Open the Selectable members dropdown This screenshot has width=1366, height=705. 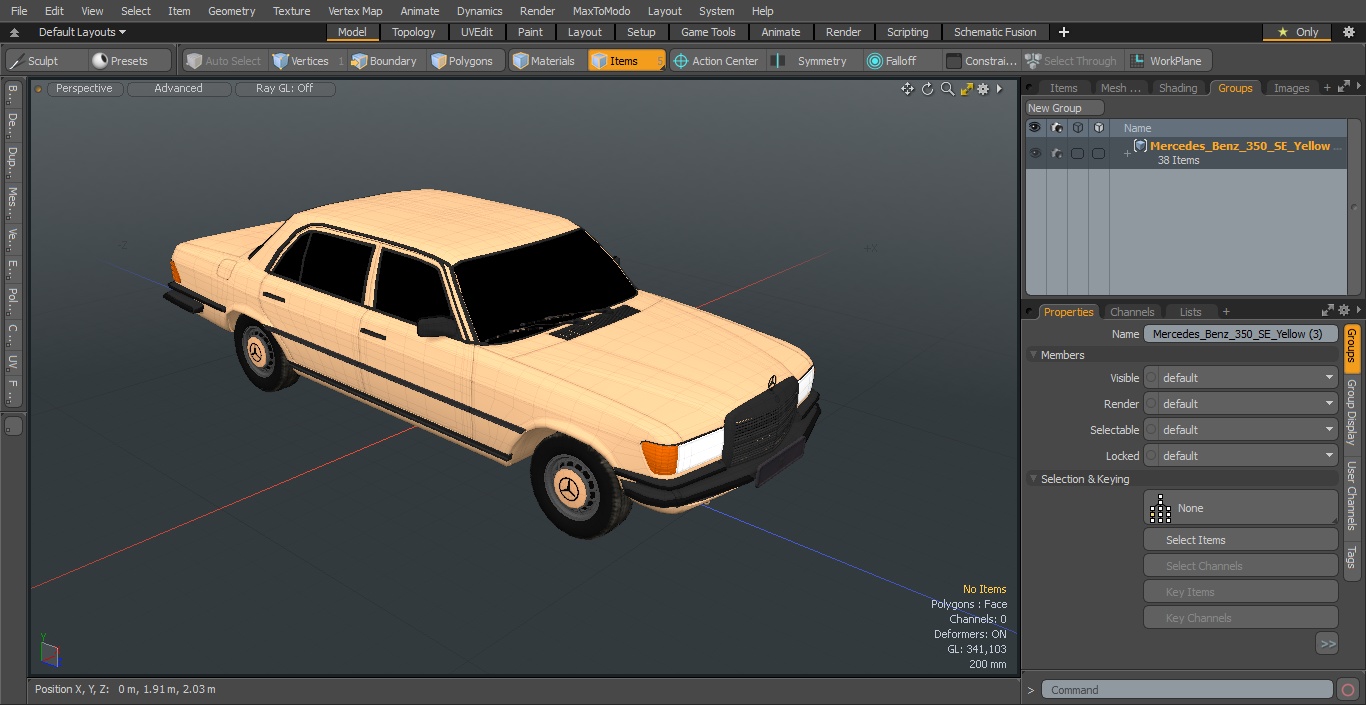pyautogui.click(x=1240, y=430)
